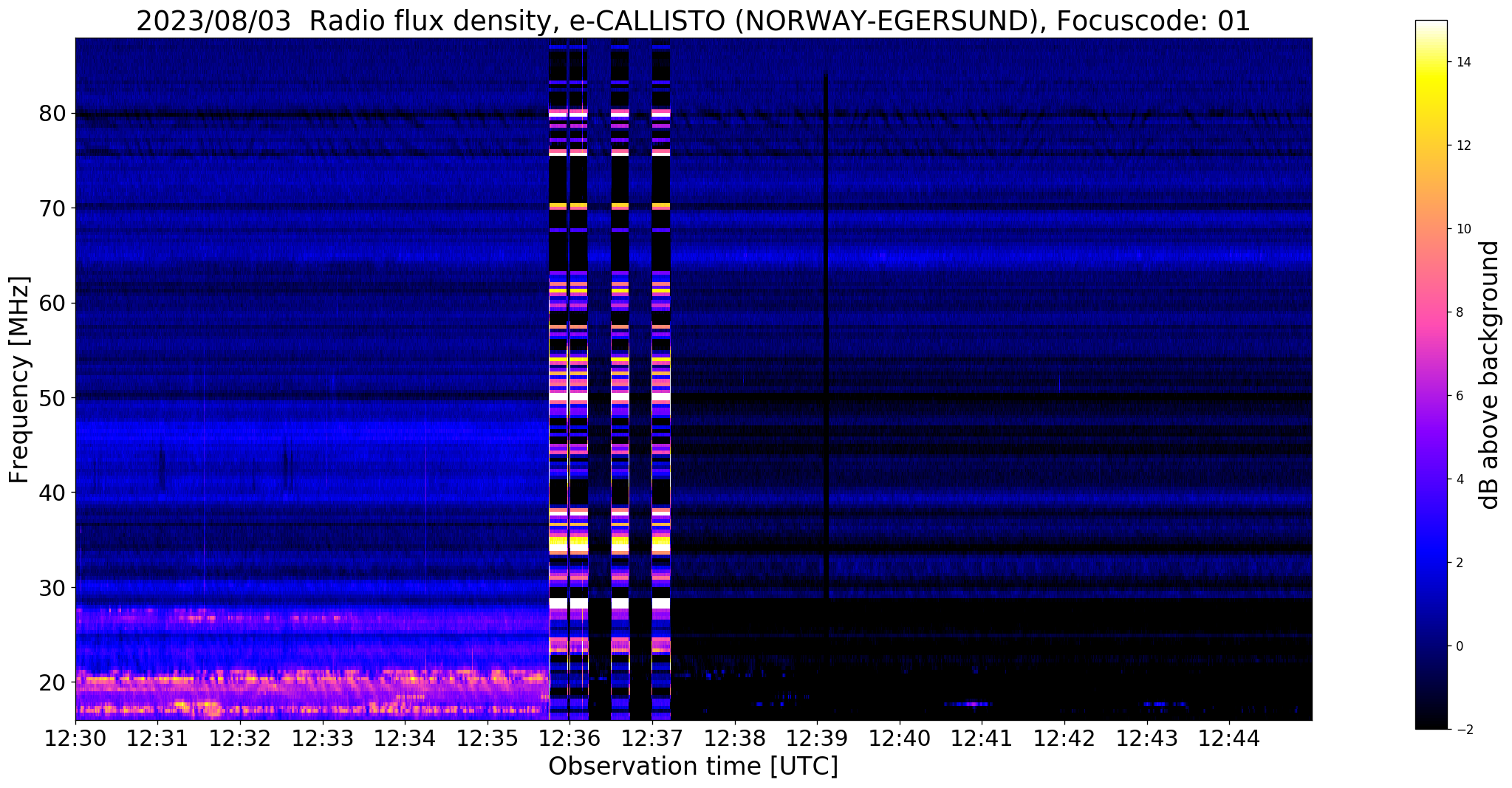Click the plot title mentioning NORWAY-EGERSUND
This screenshot has height=788, width=1512.
point(693,21)
